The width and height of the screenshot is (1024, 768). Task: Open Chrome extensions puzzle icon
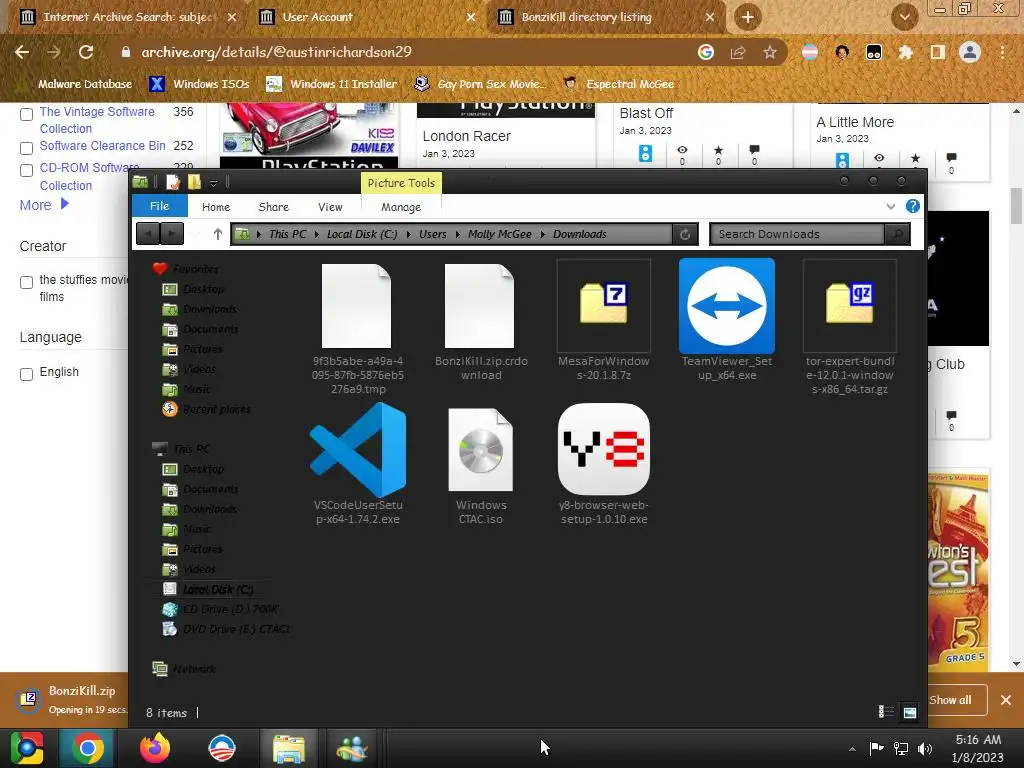pos(905,52)
